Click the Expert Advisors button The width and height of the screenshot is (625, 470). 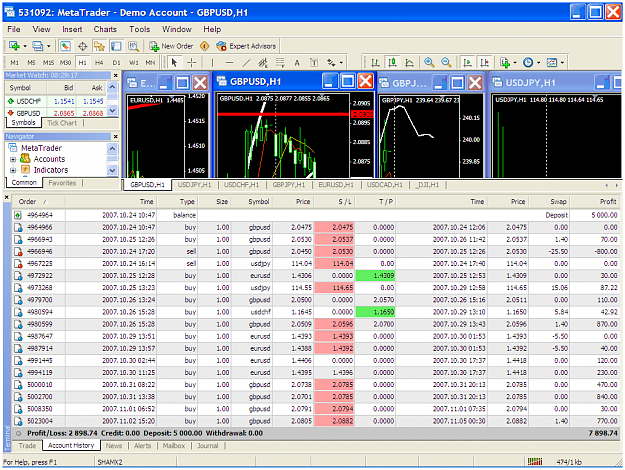[246, 46]
